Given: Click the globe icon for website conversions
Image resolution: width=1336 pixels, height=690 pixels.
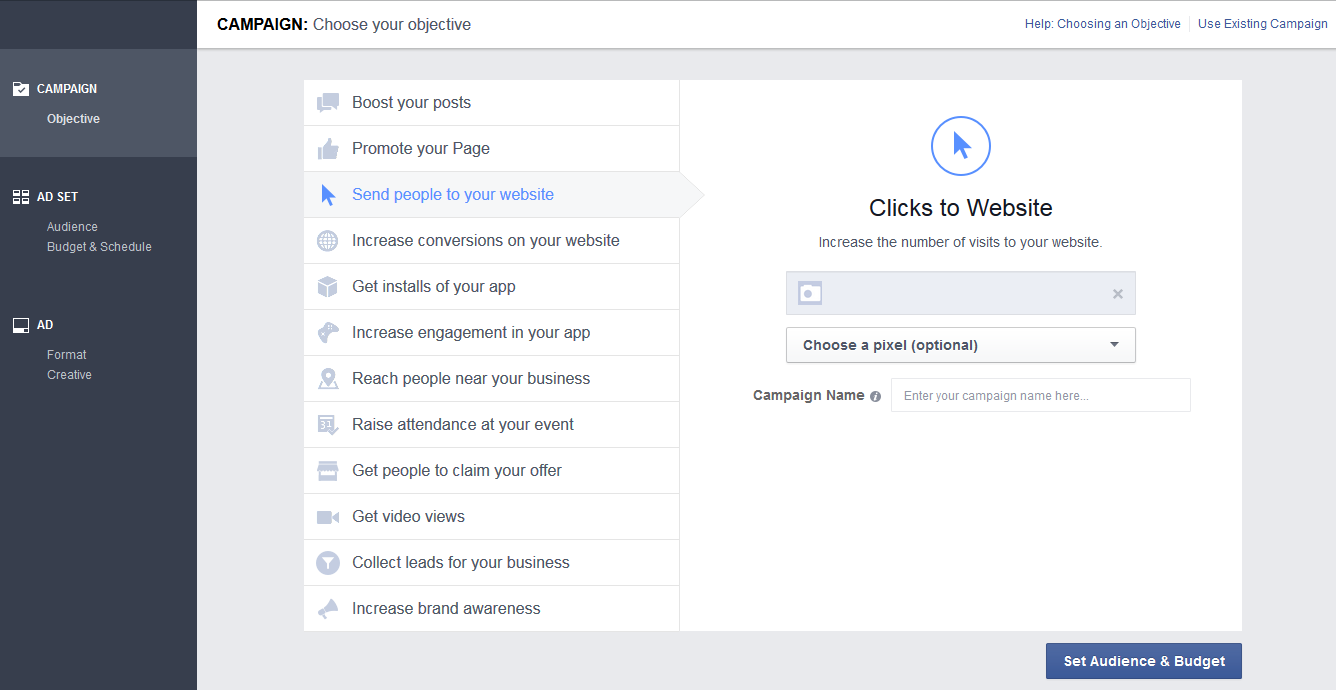Looking at the screenshot, I should click(327, 241).
